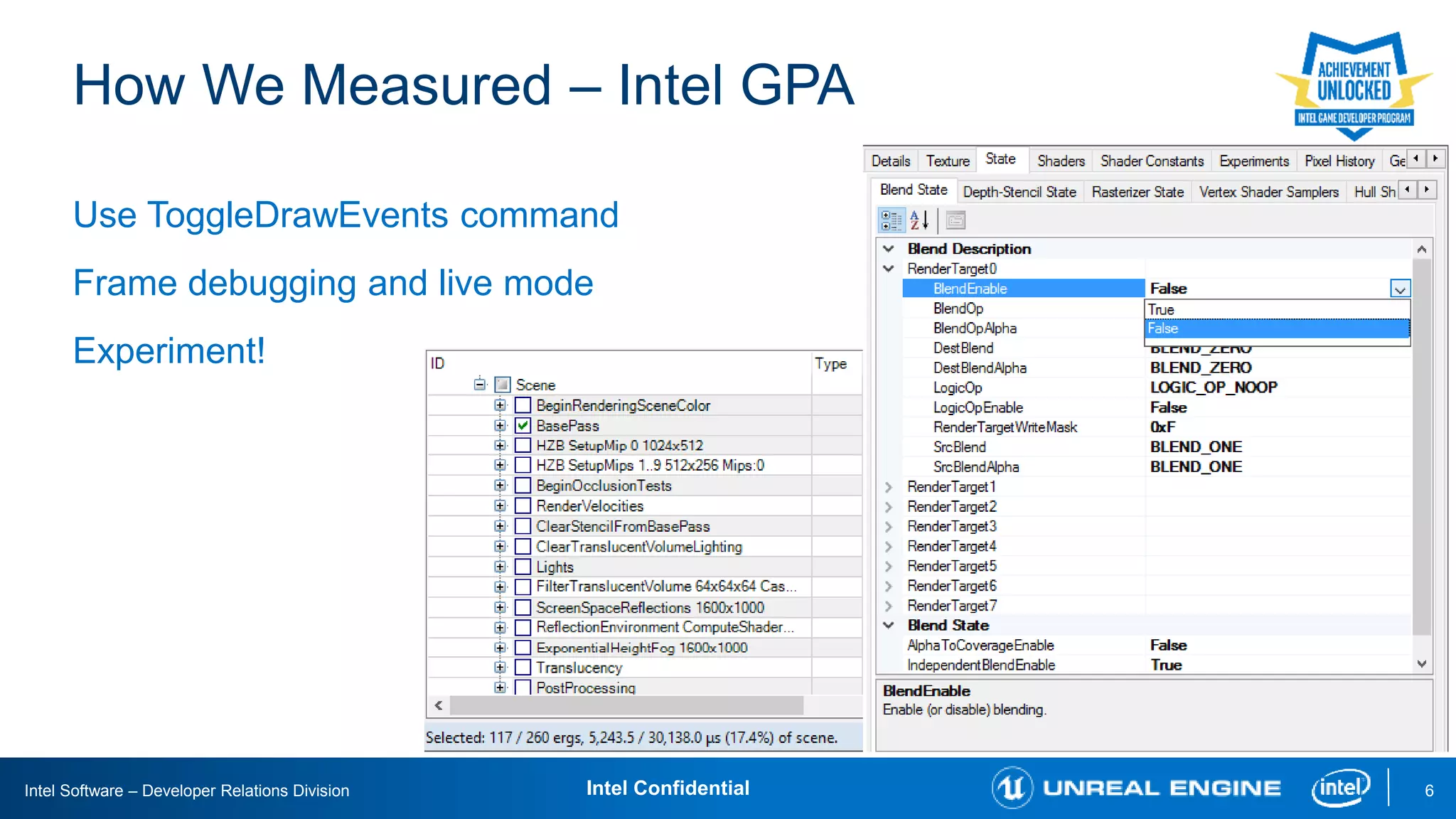Check ScreenSpaceReflections 1600x1000 checkbox

pyautogui.click(x=523, y=608)
